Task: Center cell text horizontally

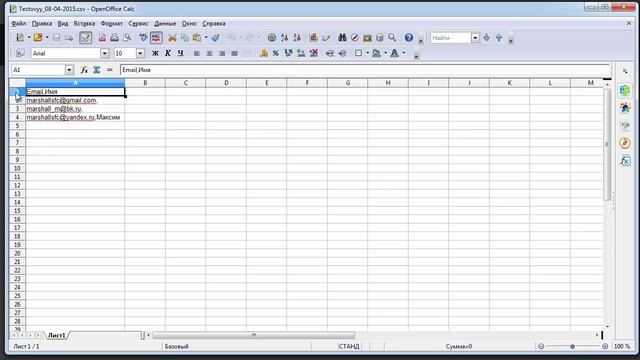Action: coord(209,53)
